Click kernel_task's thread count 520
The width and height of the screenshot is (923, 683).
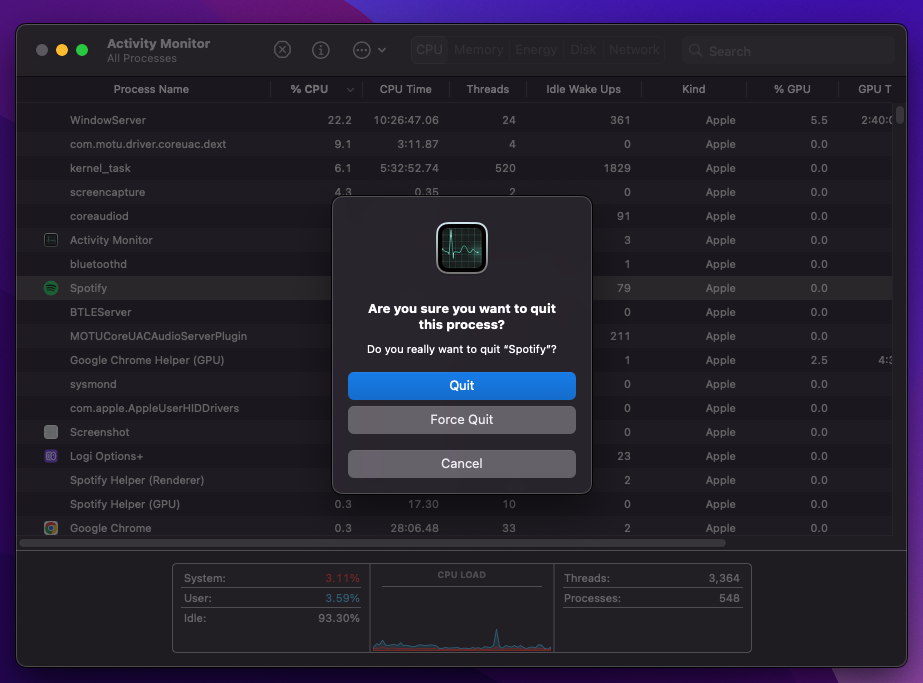coord(505,168)
